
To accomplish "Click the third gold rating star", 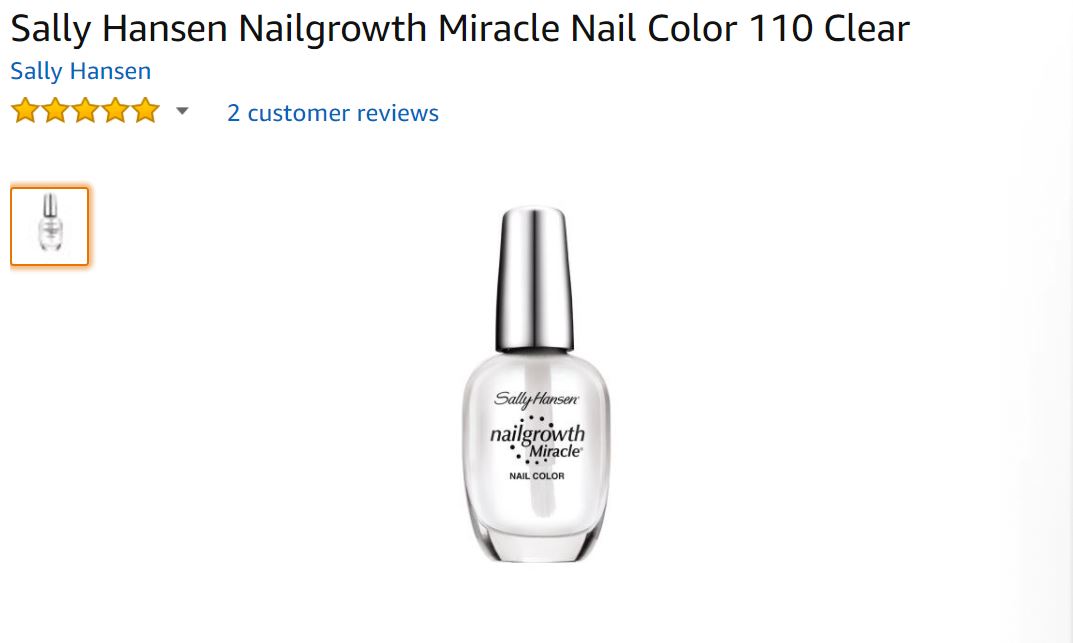I will 86,110.
